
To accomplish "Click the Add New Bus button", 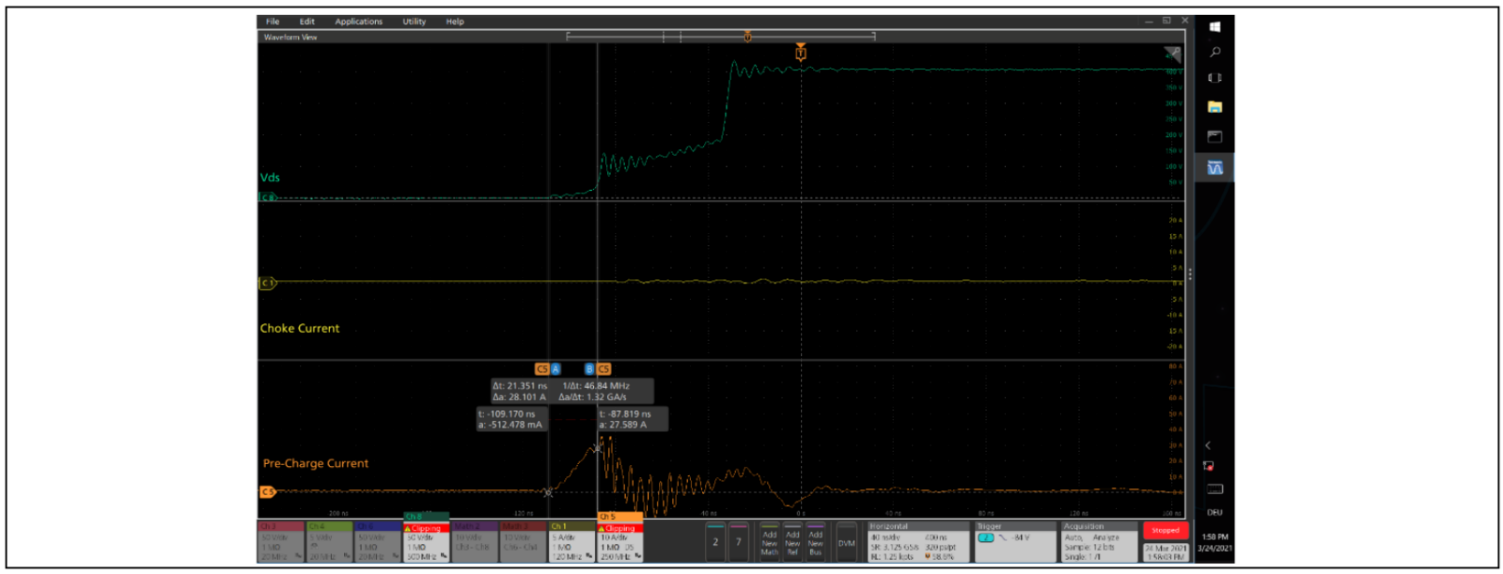I will [x=816, y=540].
